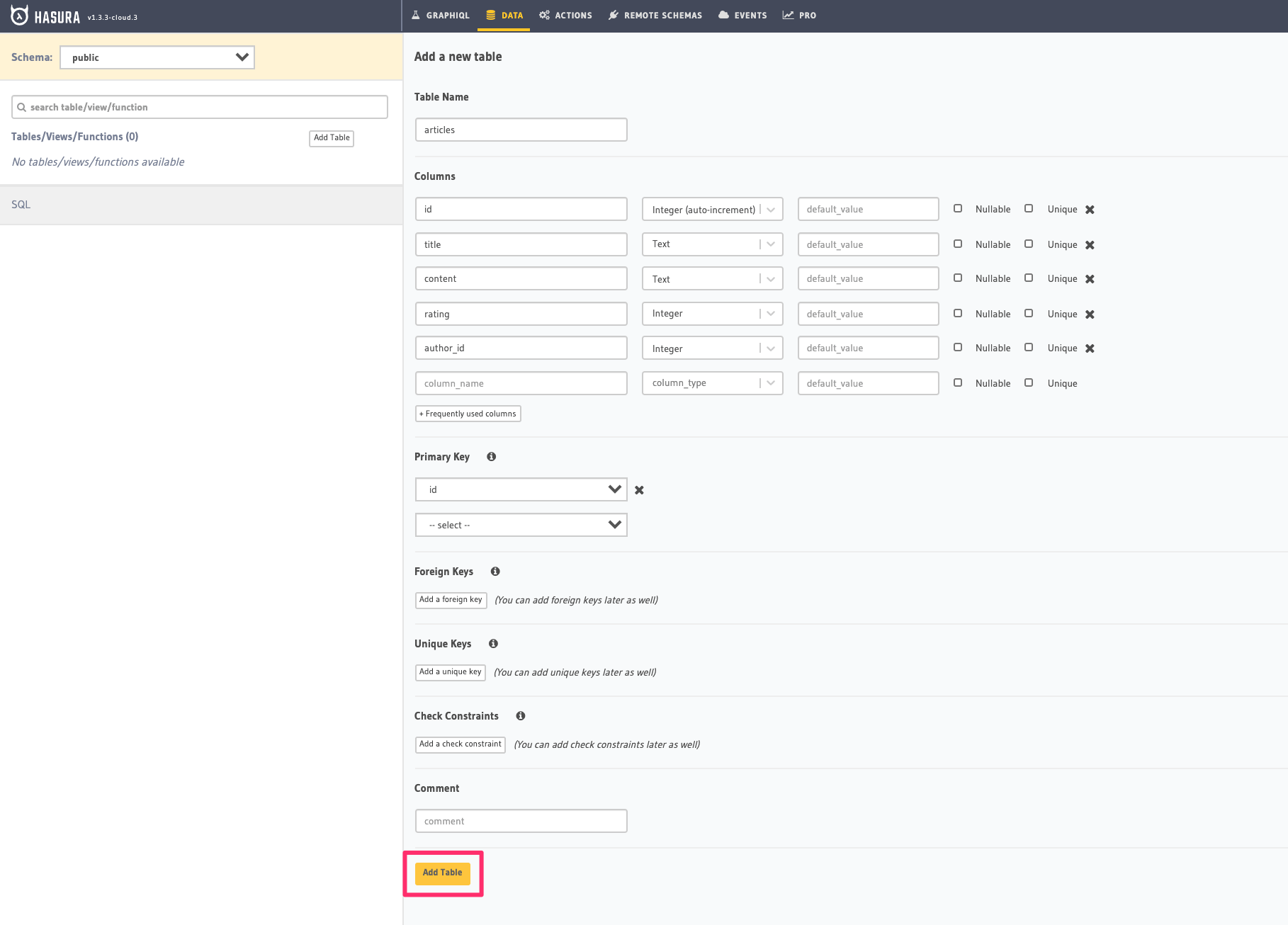Toggle Nullable on rating column
This screenshot has width=1288, height=925.
pyautogui.click(x=958, y=314)
